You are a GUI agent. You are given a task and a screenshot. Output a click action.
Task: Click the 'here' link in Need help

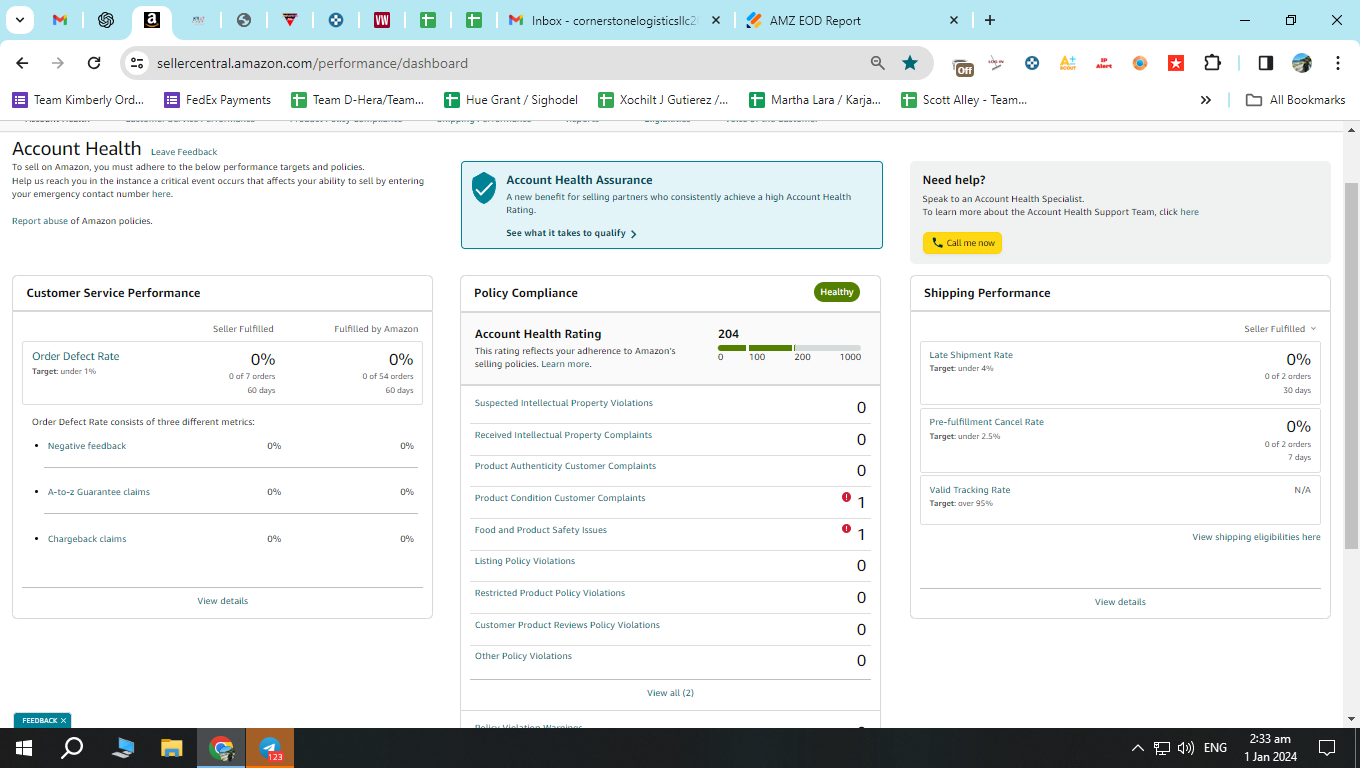[x=1189, y=212]
